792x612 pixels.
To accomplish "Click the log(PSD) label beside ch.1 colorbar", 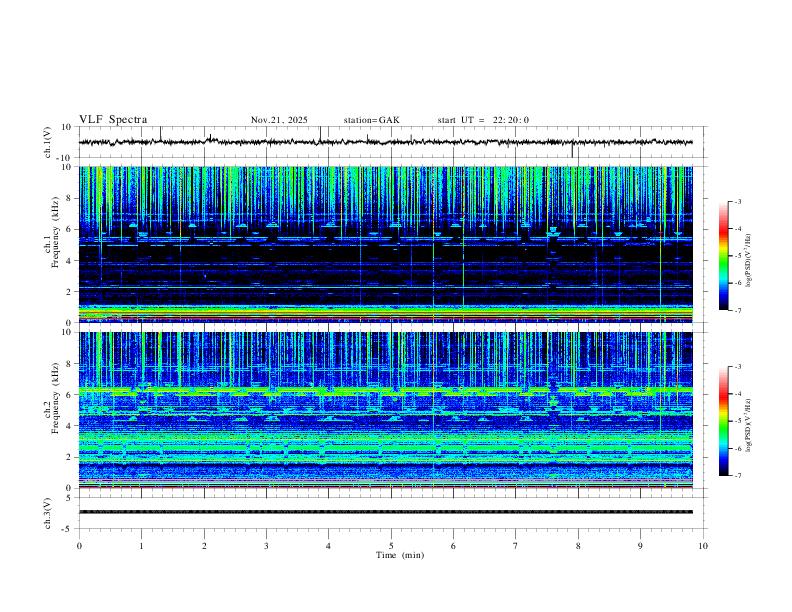I will pyautogui.click(x=749, y=260).
